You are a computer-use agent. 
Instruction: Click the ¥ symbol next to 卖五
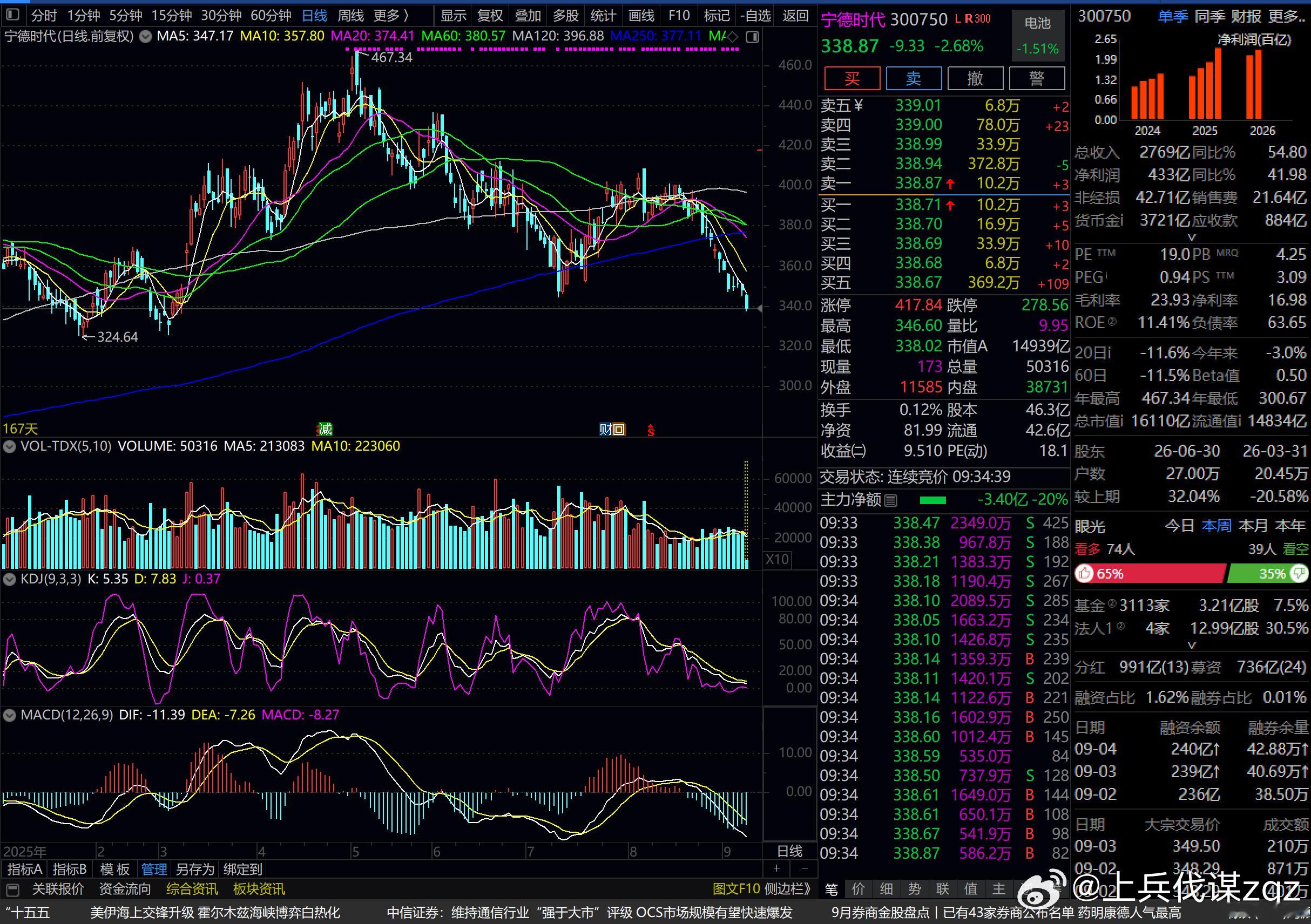pos(858,106)
